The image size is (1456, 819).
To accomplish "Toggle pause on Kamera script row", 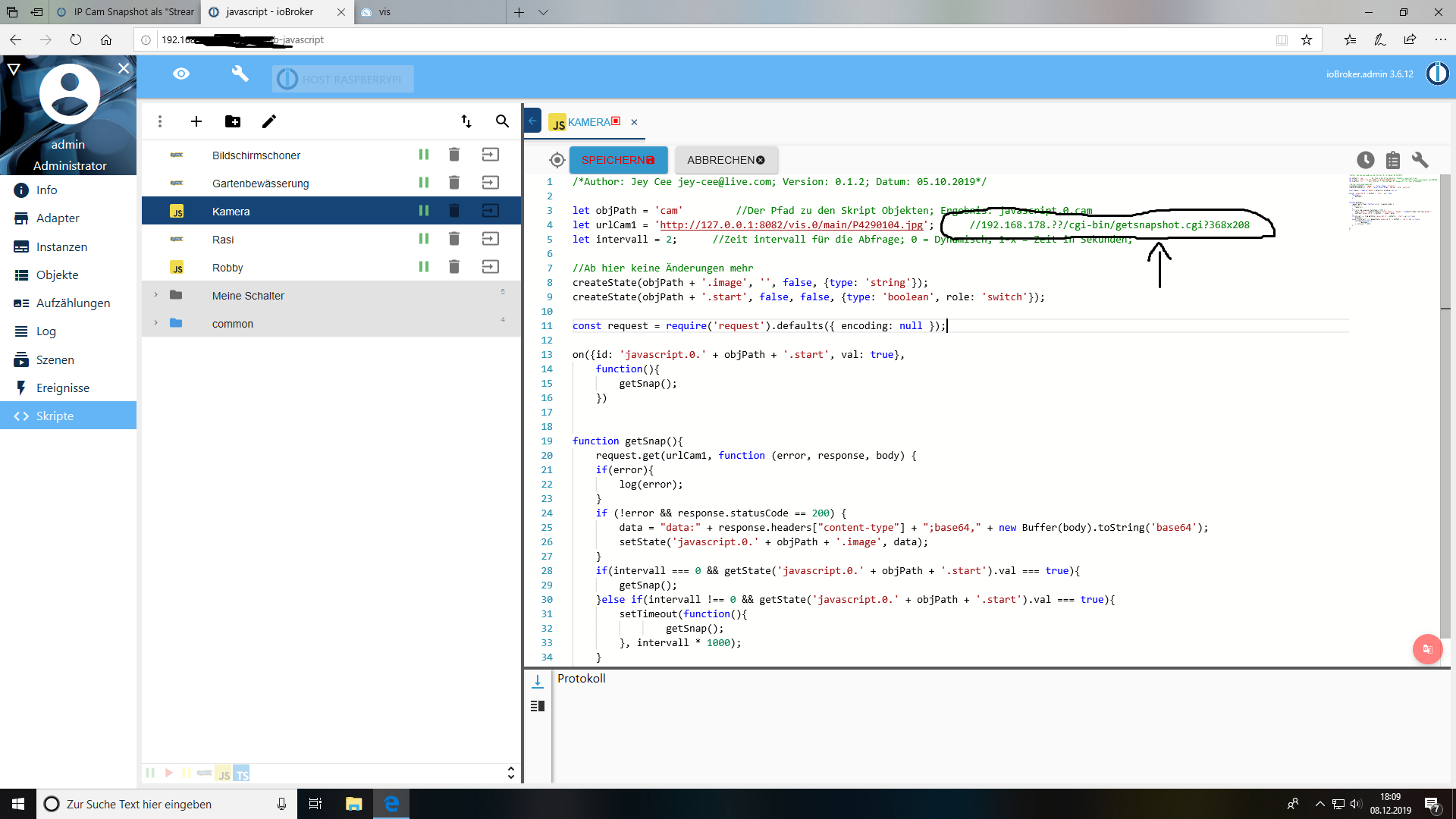I will (423, 210).
